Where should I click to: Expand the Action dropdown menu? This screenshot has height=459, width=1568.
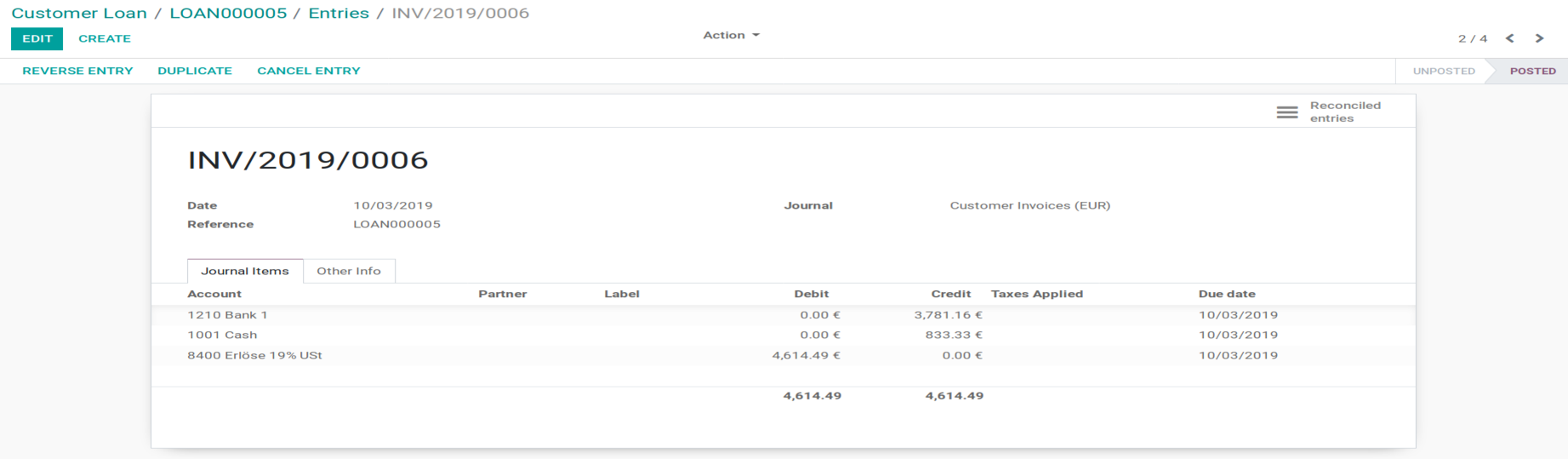coord(731,35)
